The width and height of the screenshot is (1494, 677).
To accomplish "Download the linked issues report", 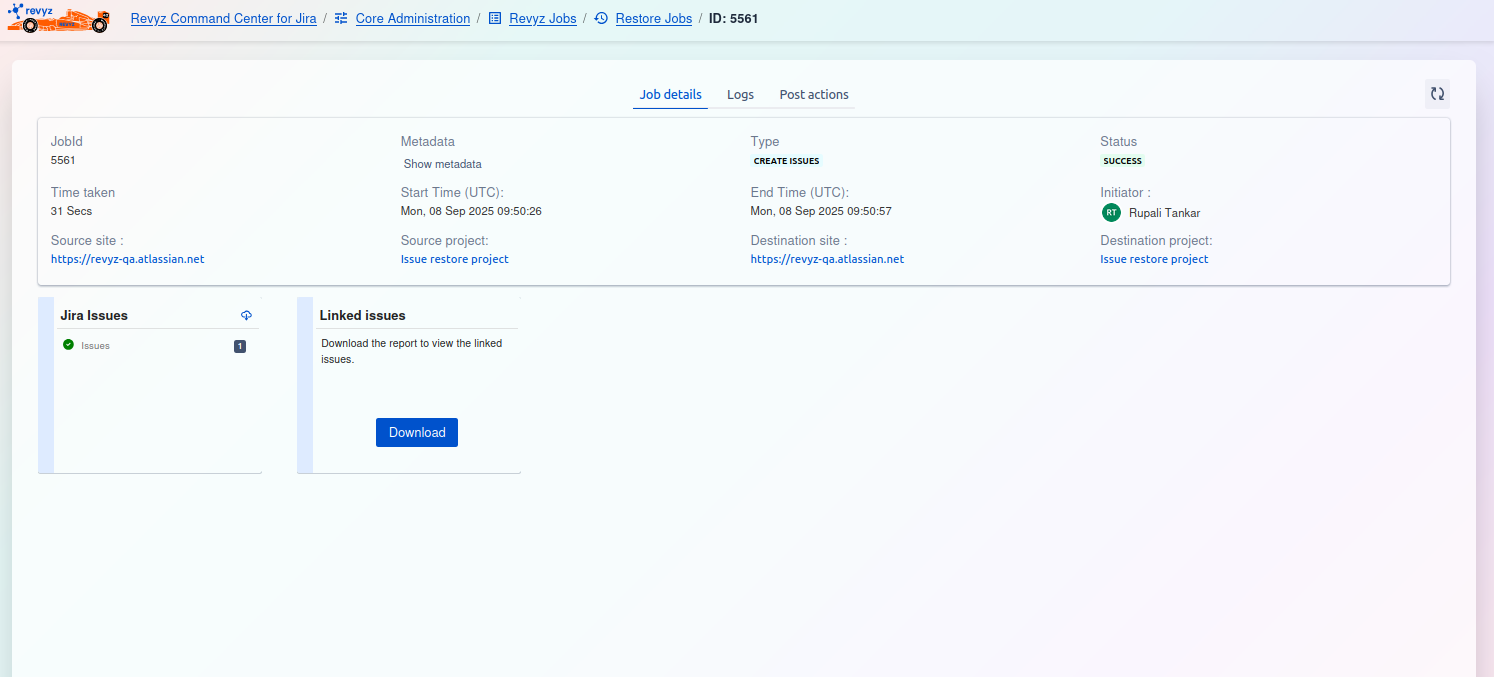I will [x=417, y=432].
